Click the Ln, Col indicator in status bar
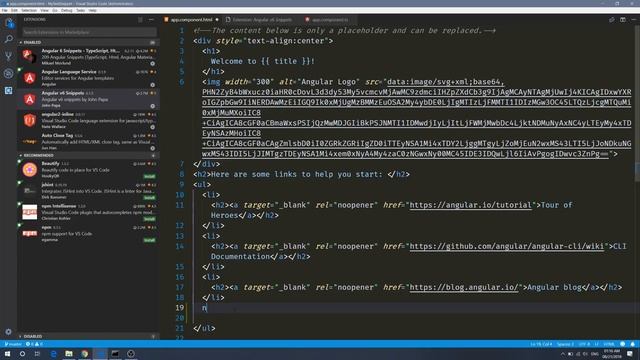The height and width of the screenshot is (360, 640). point(541,344)
